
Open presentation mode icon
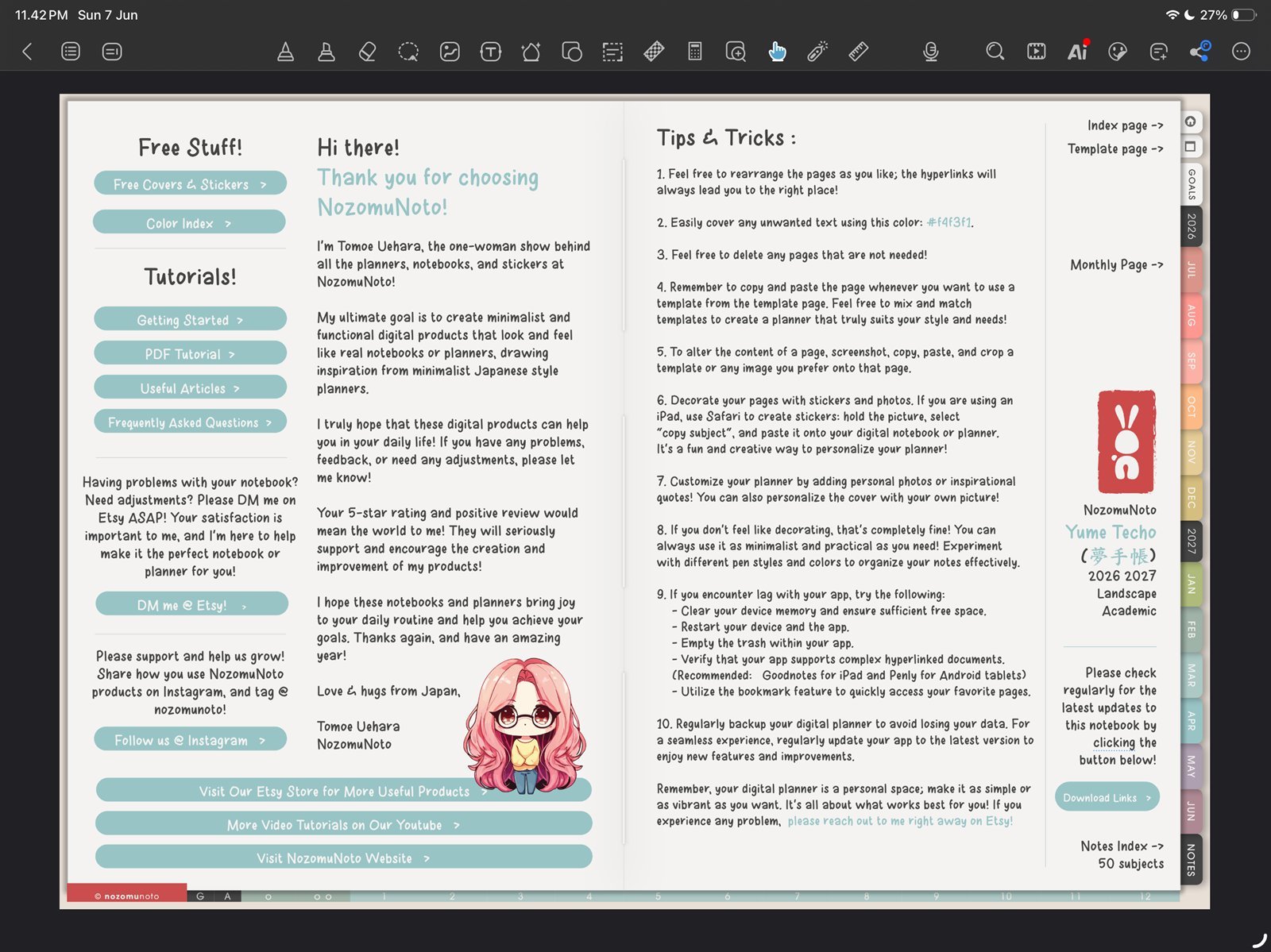click(x=1036, y=52)
